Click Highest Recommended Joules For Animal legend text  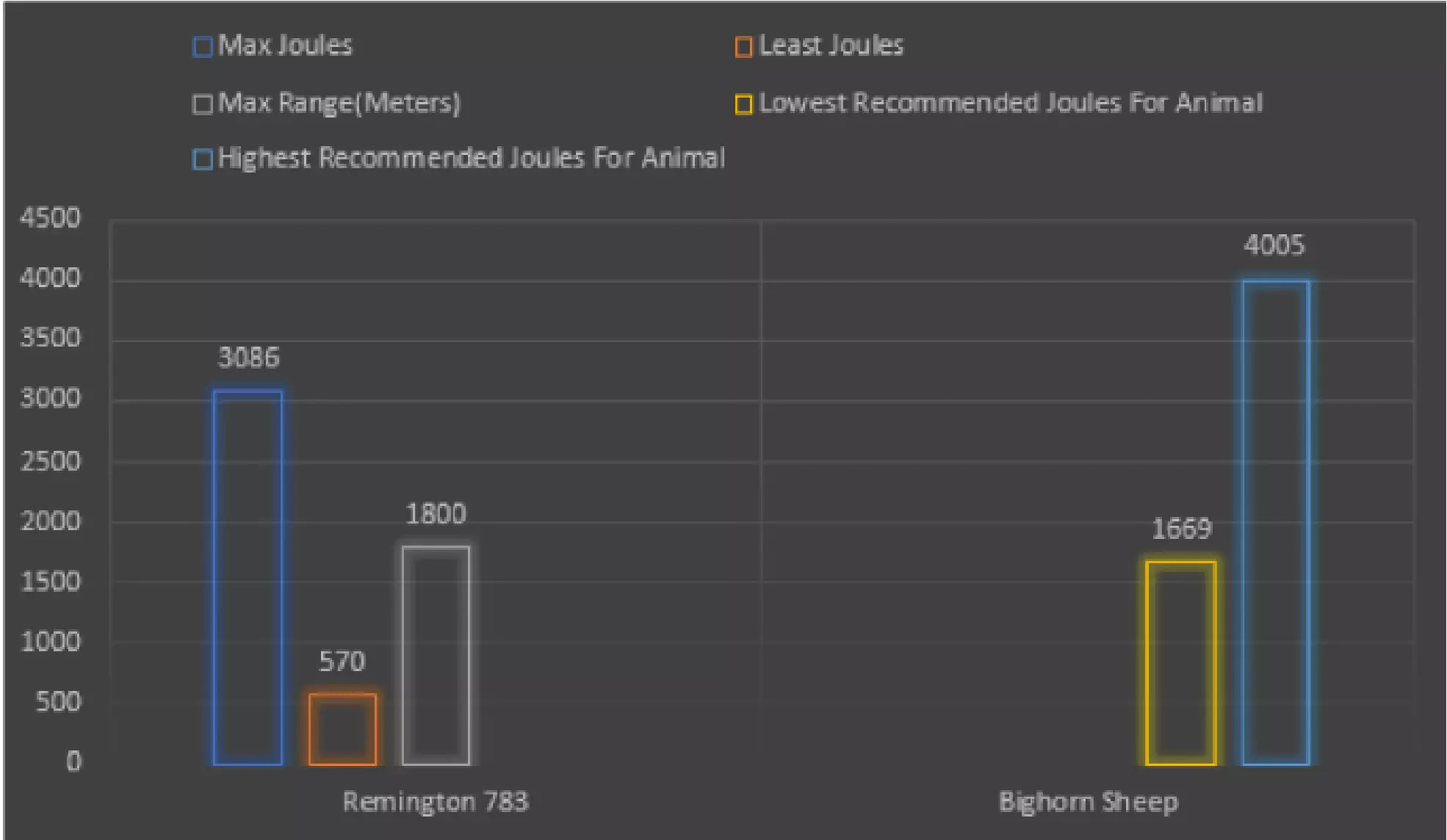pos(472,158)
